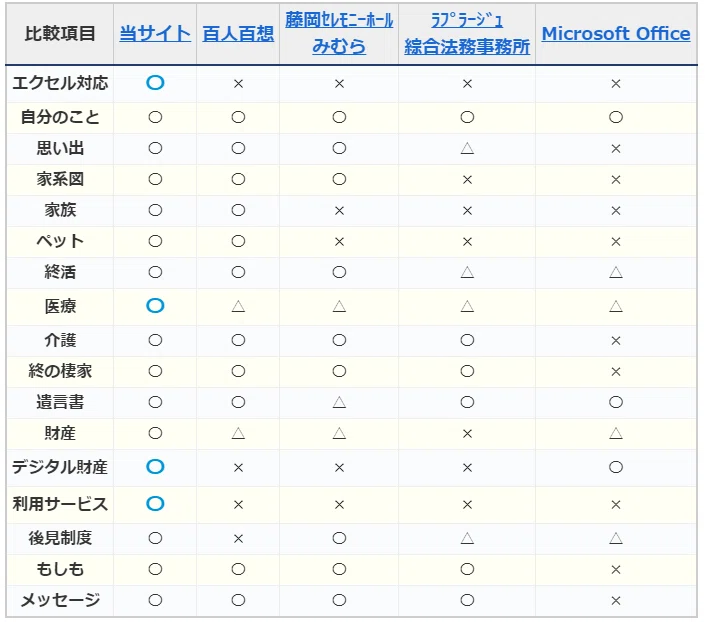Click Microsoft Office circle in 遺言書 row
Viewport: 705px width, 622px height.
click(616, 402)
